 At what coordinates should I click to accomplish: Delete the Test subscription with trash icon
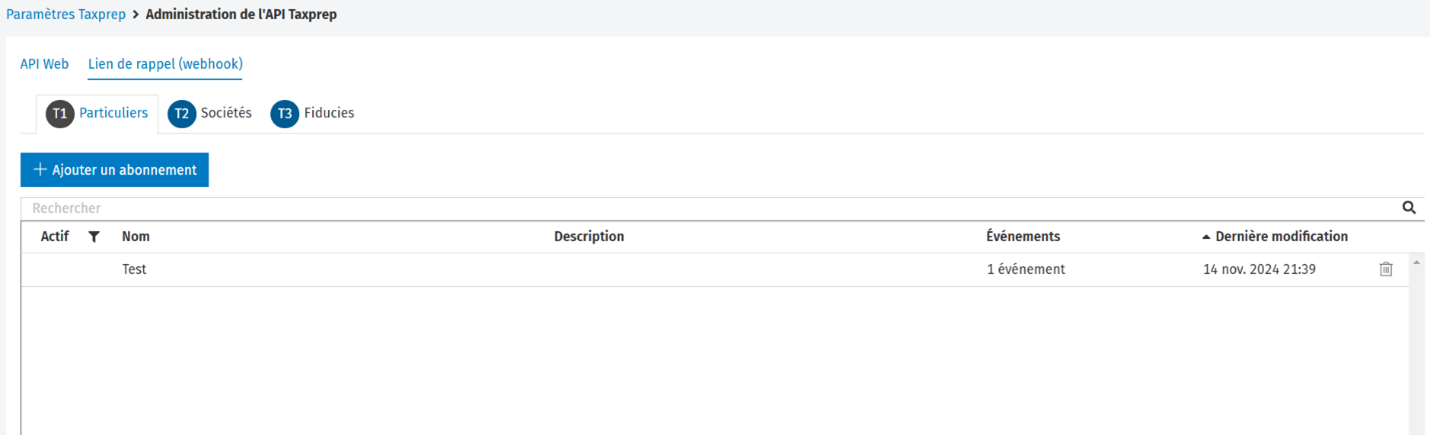click(1386, 269)
